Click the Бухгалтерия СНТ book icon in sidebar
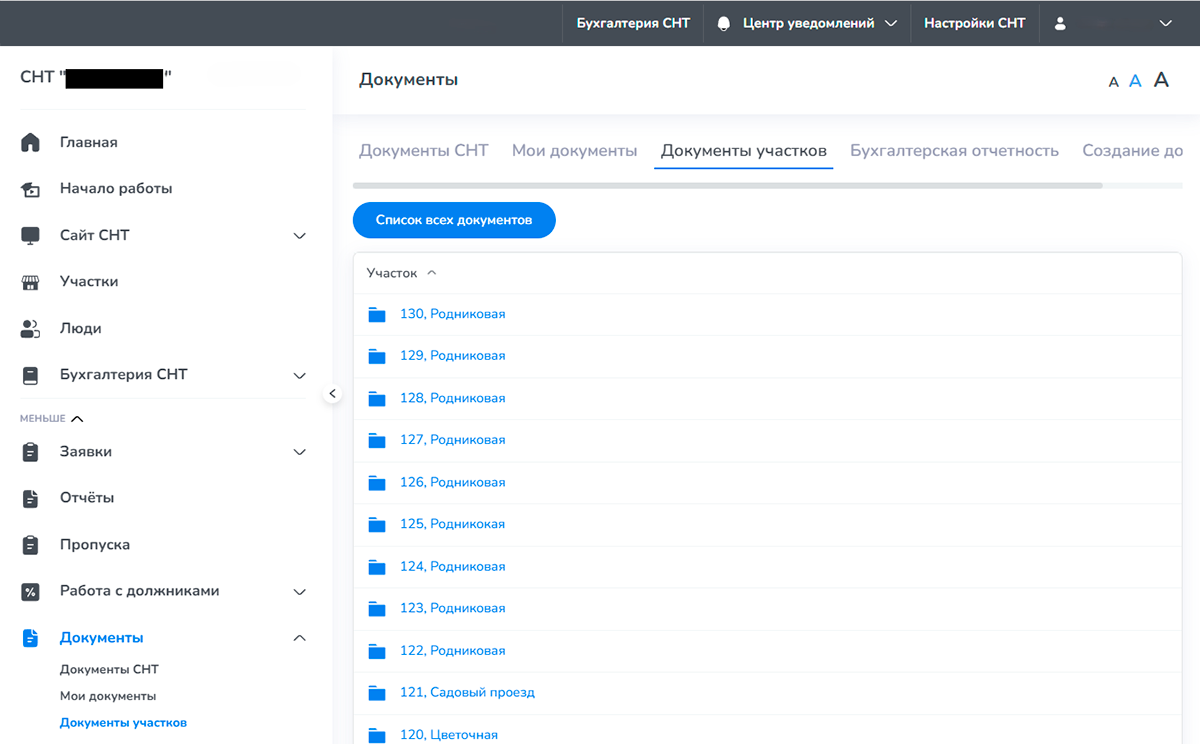The image size is (1200, 744). click(30, 375)
